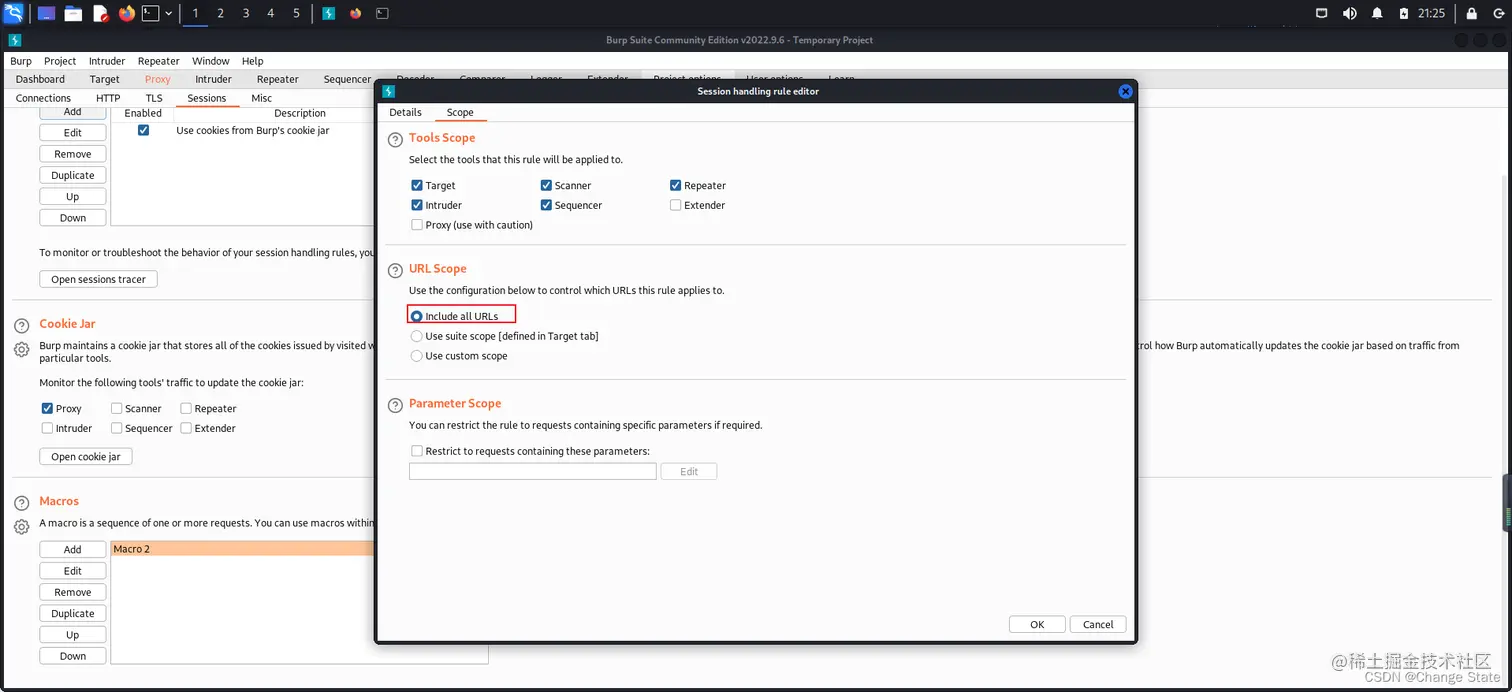The width and height of the screenshot is (1512, 692).
Task: Launch Firefox from the panel launcher
Action: tap(126, 13)
